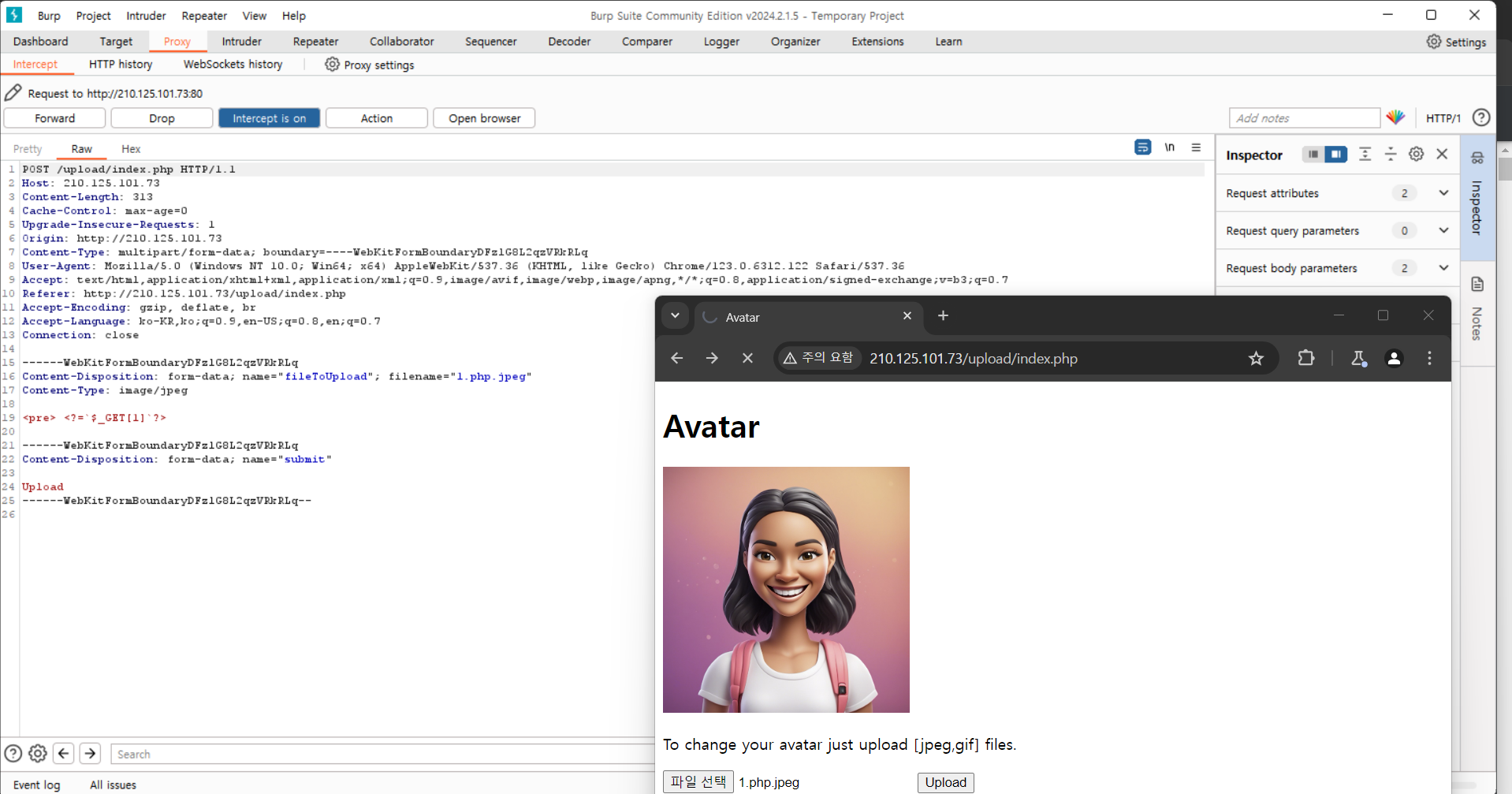Click the Chrome labs flask icon
1512x794 pixels.
coord(1358,359)
